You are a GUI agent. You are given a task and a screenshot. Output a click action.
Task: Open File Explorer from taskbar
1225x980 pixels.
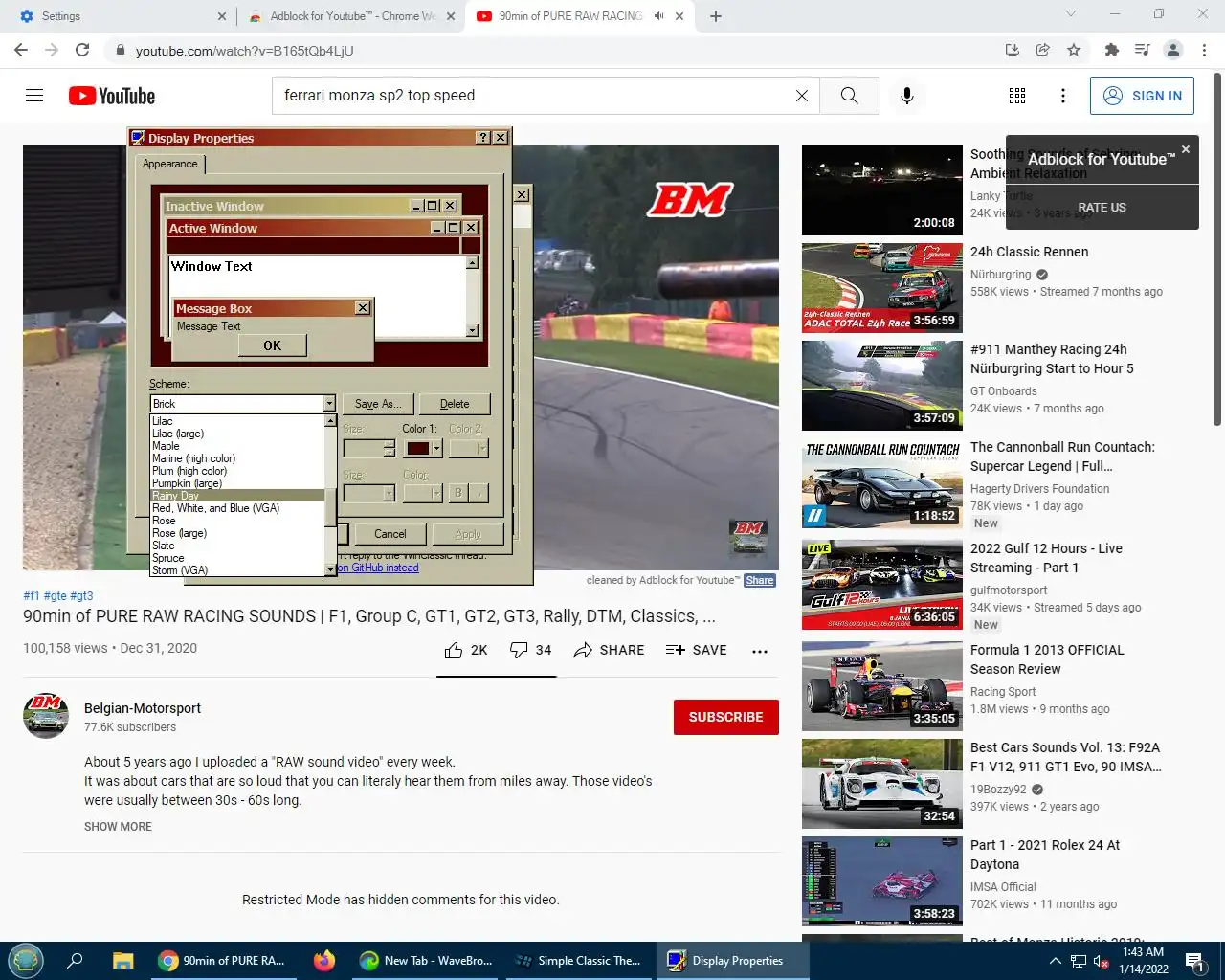click(x=122, y=961)
